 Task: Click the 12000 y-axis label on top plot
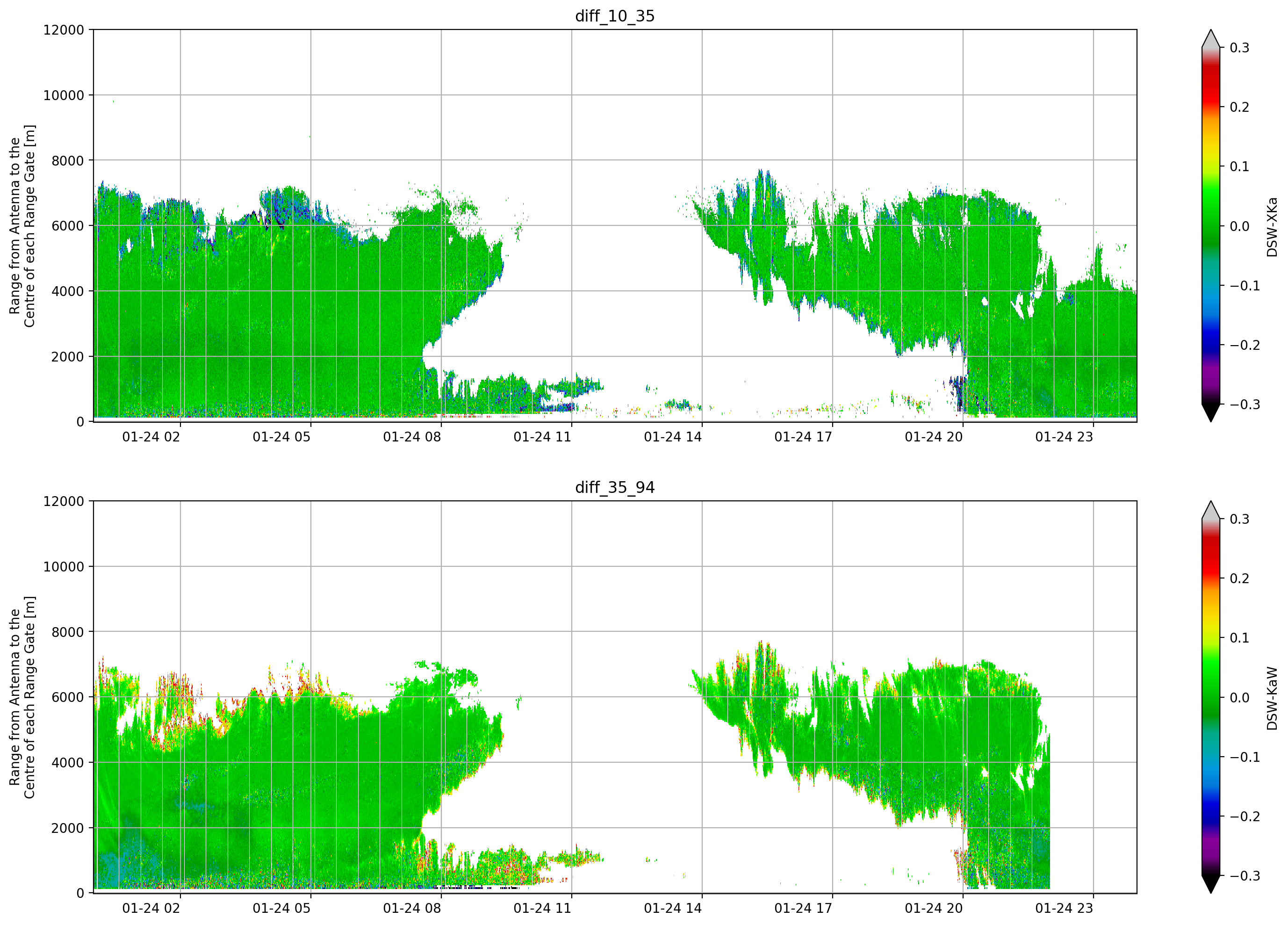(x=64, y=30)
